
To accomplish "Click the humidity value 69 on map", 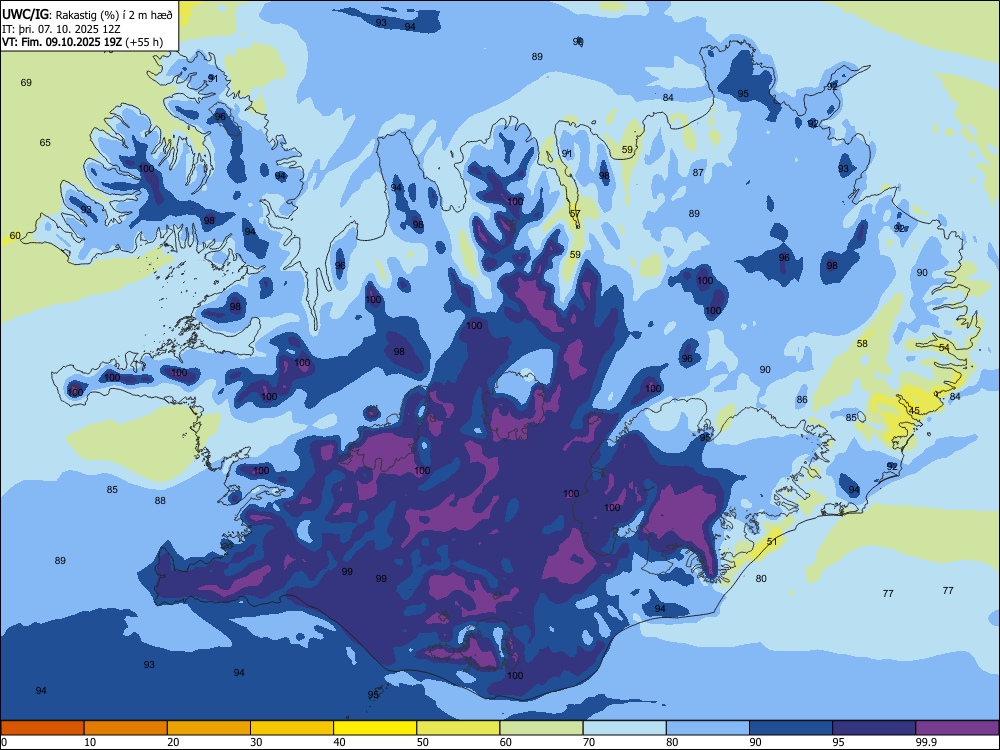I will [26, 82].
